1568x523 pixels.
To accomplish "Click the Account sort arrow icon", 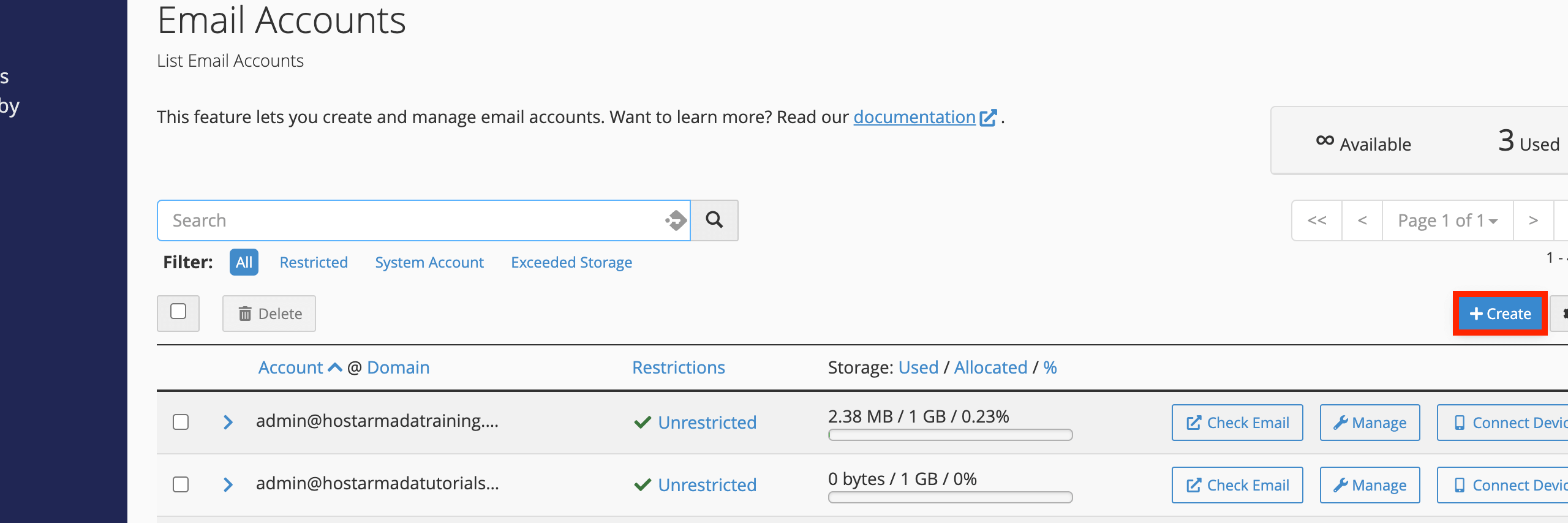I will click(335, 367).
